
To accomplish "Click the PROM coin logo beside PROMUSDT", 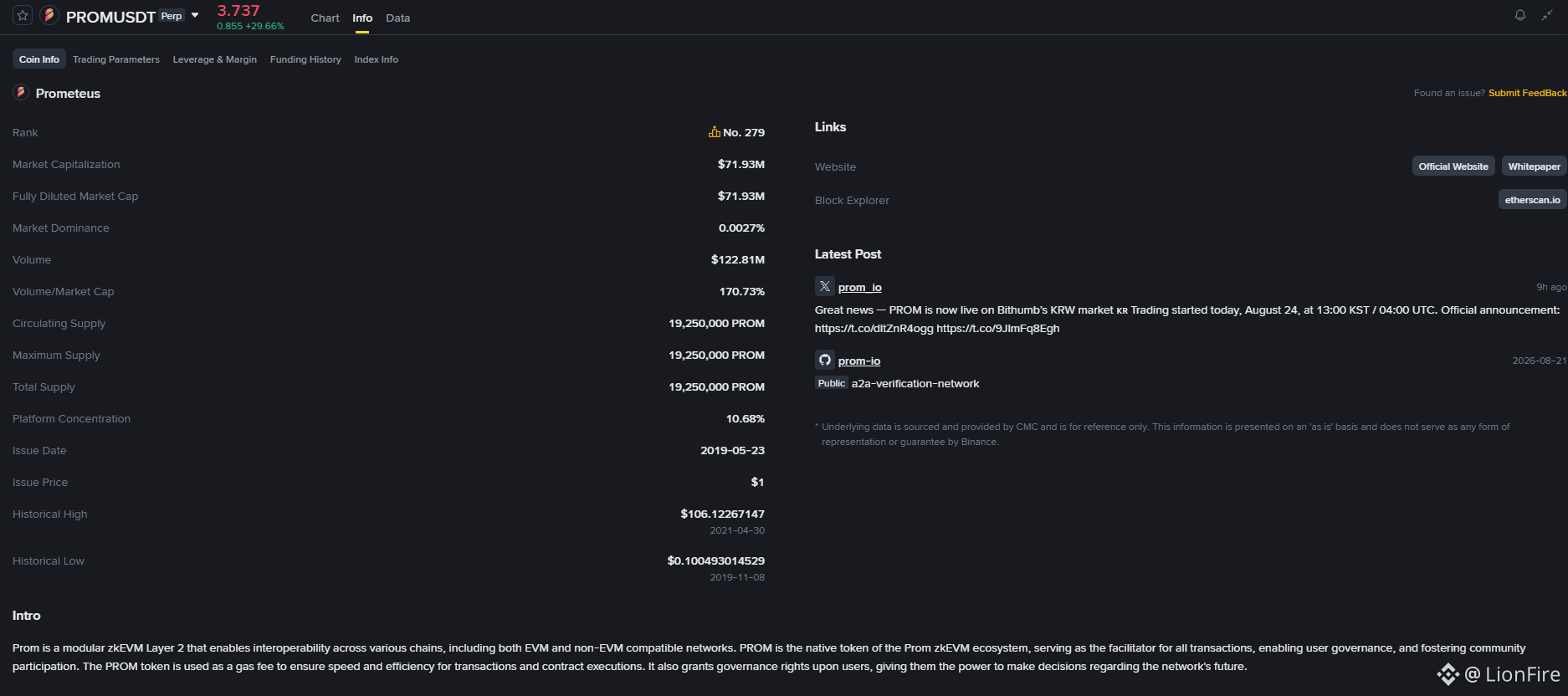I will pyautogui.click(x=49, y=15).
